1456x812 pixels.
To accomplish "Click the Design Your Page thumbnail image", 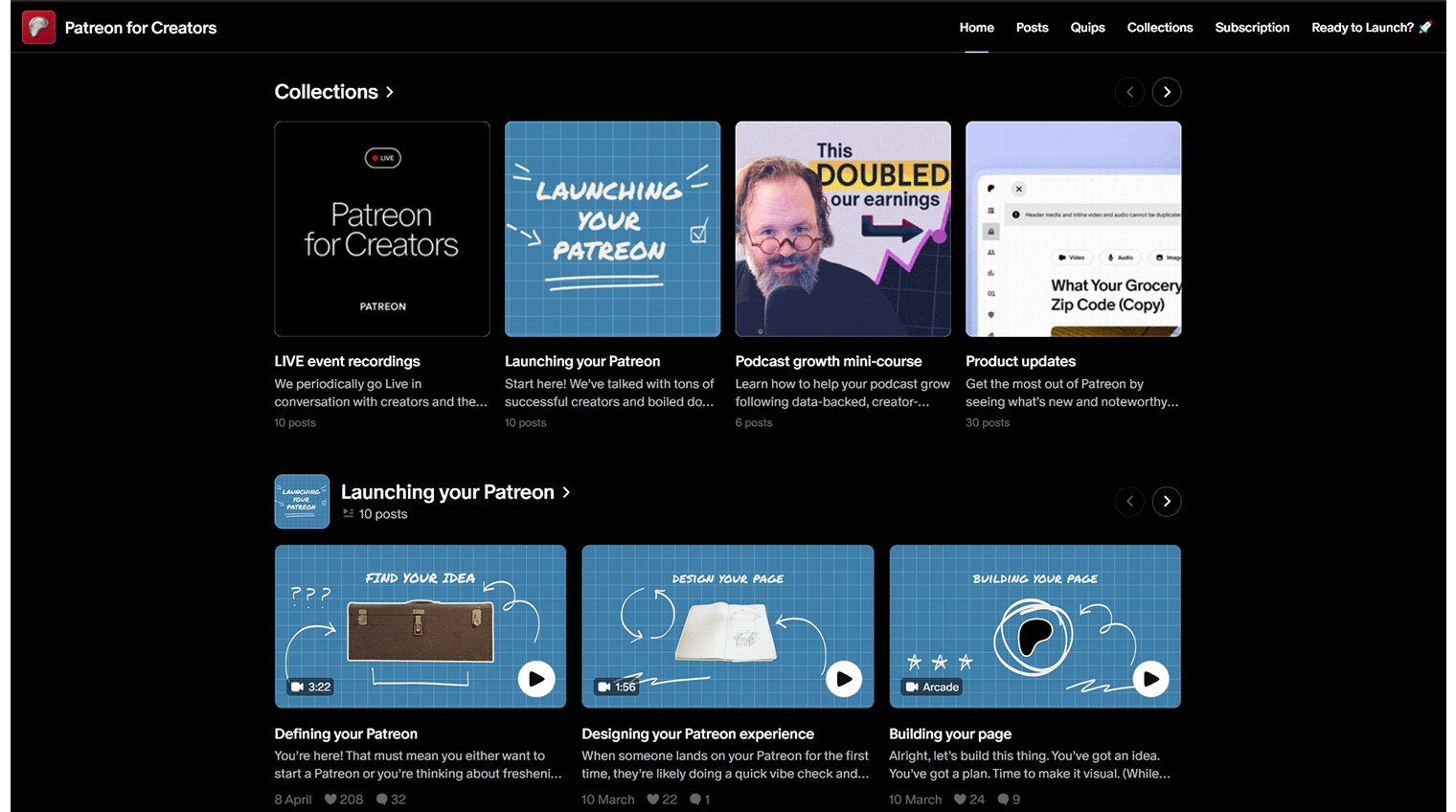I will 727,626.
